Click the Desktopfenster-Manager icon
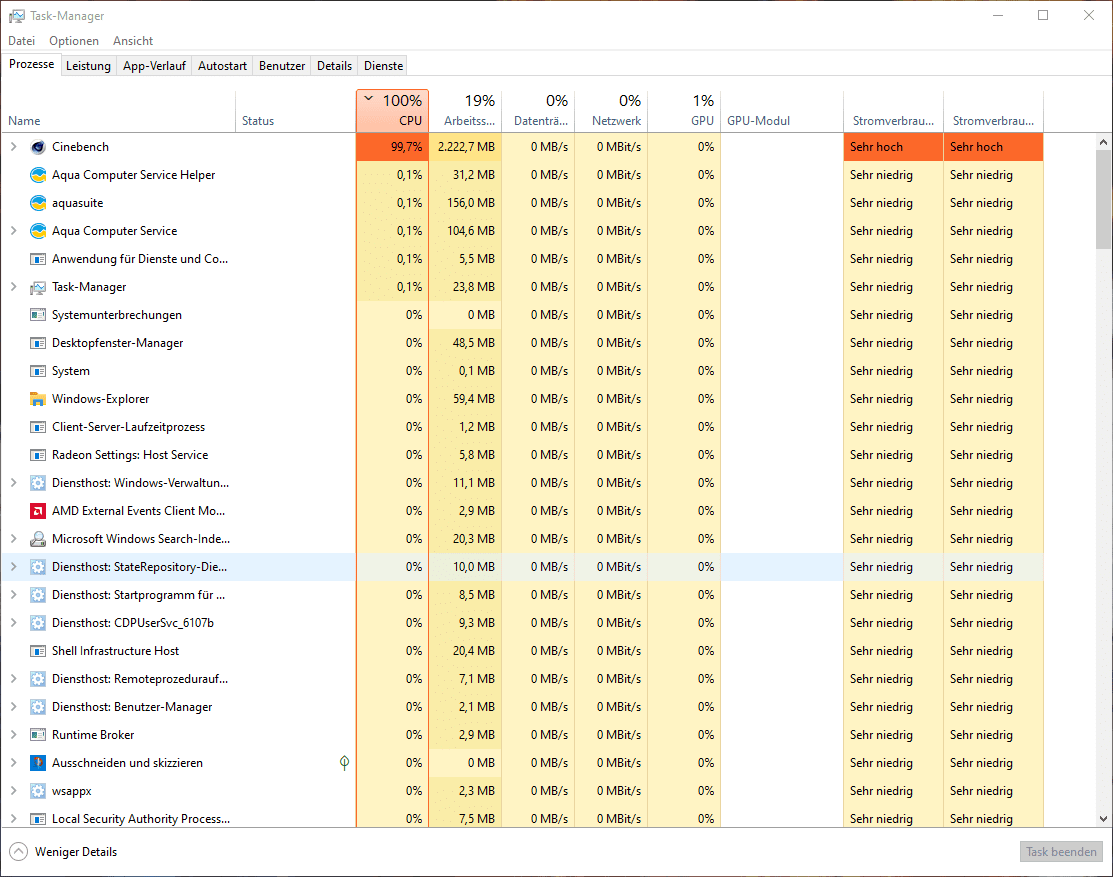Viewport: 1113px width, 877px height. (38, 343)
